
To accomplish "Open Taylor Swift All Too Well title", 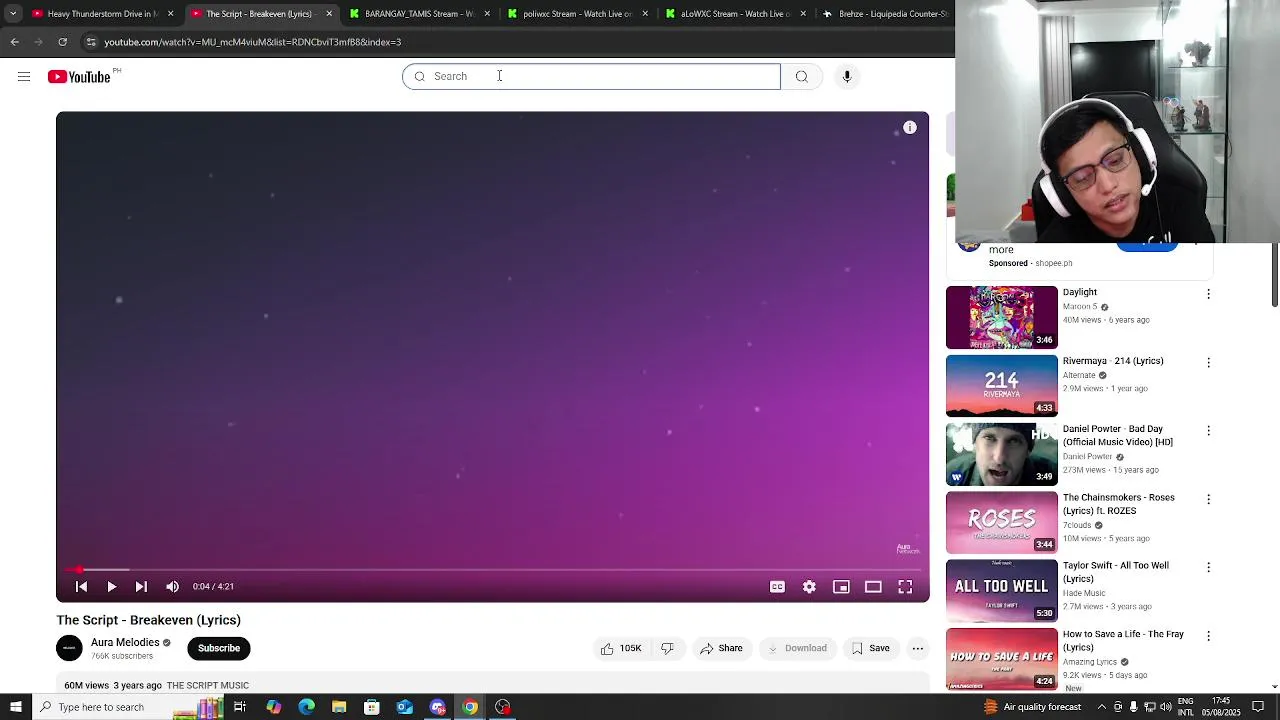I will [1116, 572].
